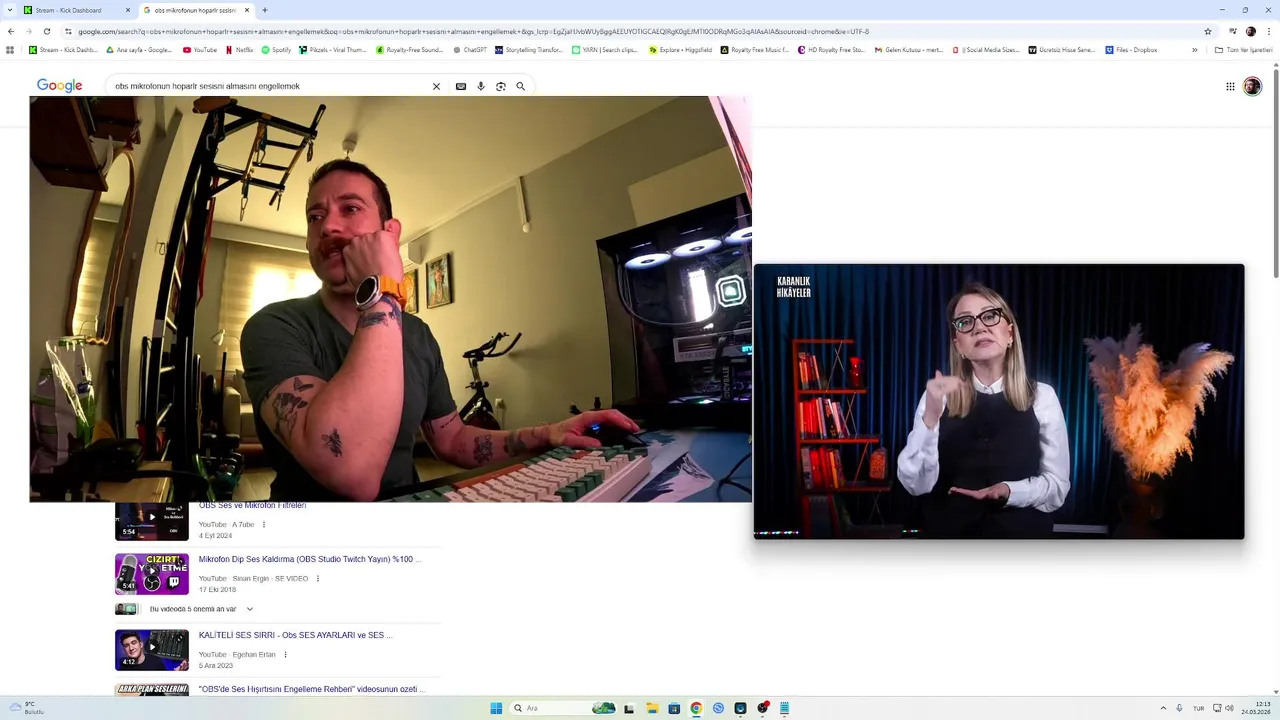1280x720 pixels.
Task: Play the 5:54 video thumbnail
Action: point(152,521)
